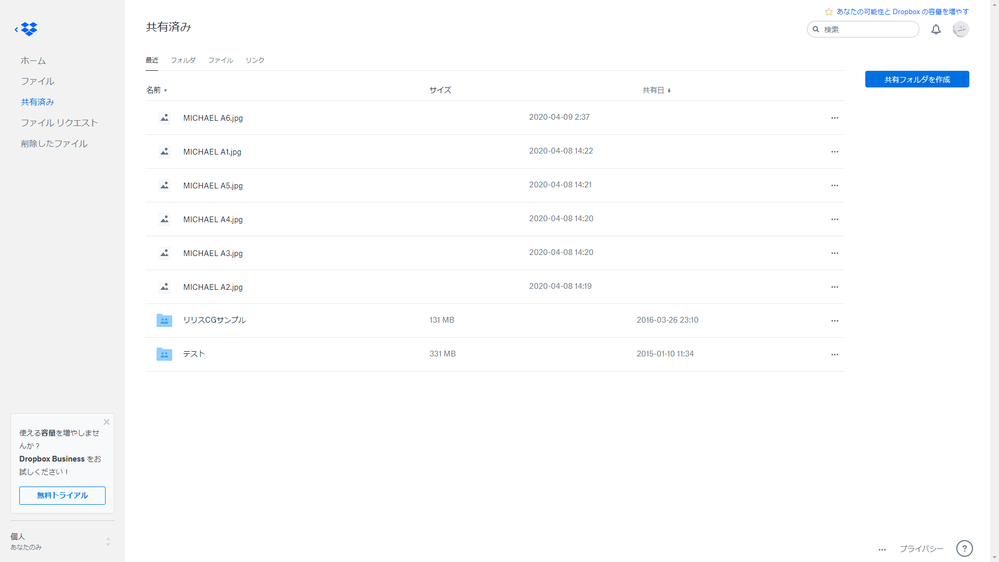The width and height of the screenshot is (999, 562).
Task: Click into the 検索 search field
Action: 863,29
